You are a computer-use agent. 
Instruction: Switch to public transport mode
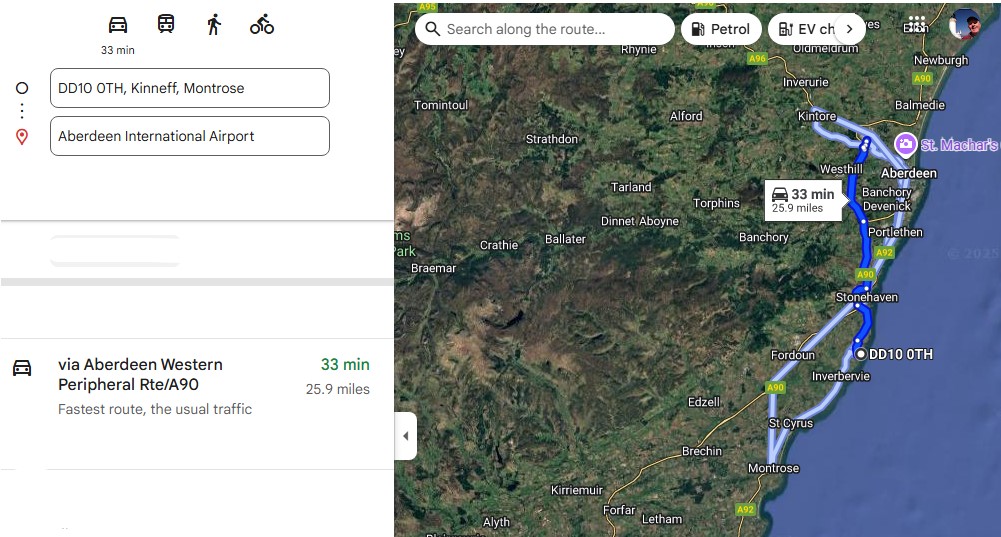[166, 25]
